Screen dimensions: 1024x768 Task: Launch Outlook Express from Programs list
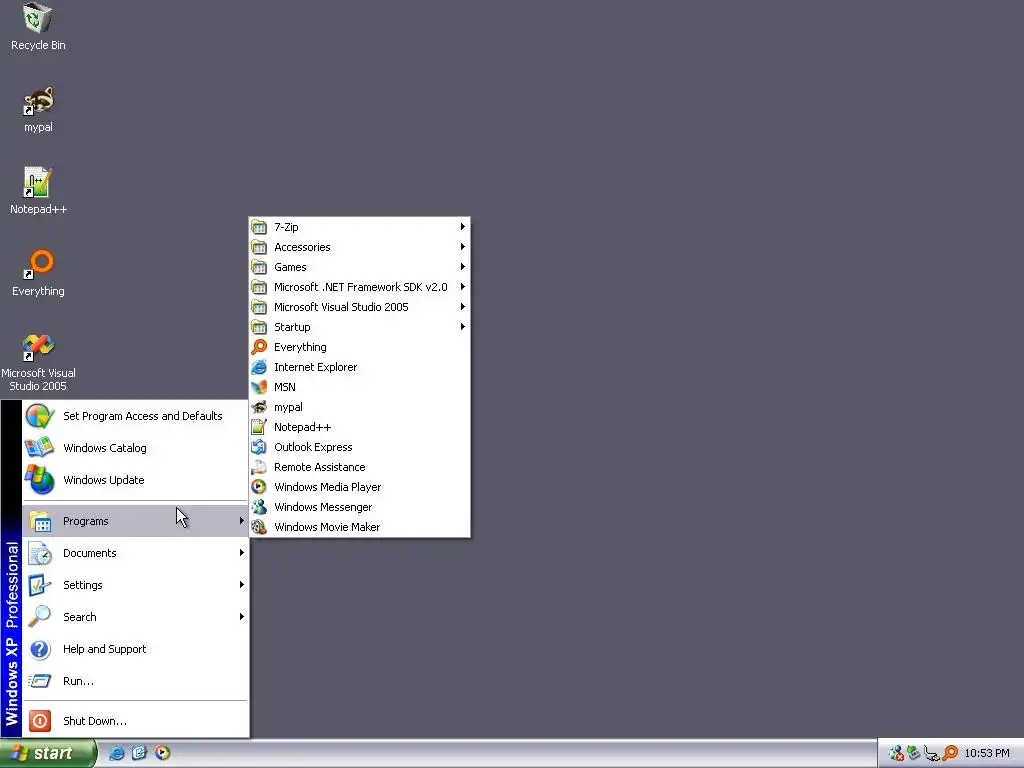pyautogui.click(x=359, y=447)
